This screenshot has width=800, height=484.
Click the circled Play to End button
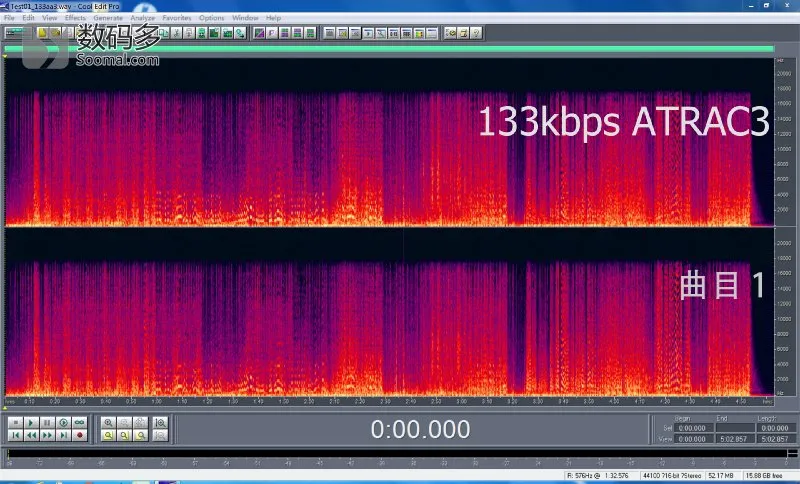(x=63, y=422)
